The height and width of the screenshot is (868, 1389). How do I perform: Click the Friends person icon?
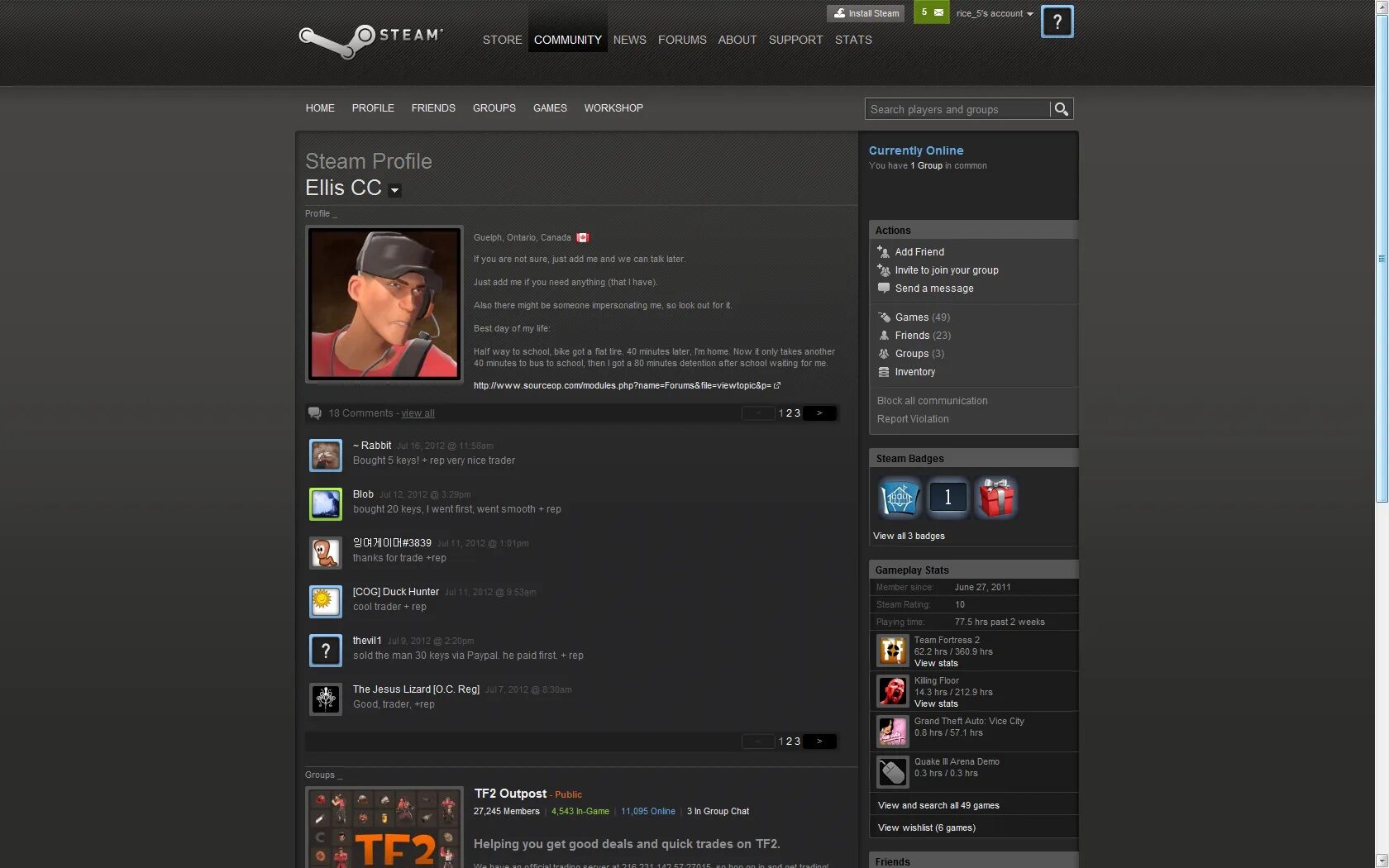pyautogui.click(x=883, y=336)
